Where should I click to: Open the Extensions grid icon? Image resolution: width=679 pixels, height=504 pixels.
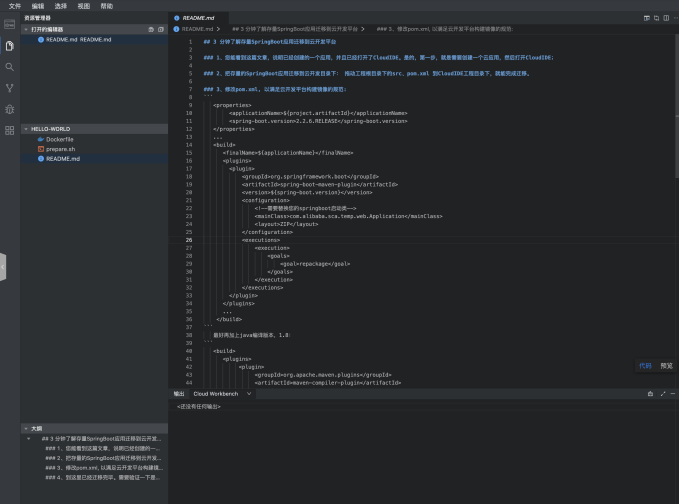pyautogui.click(x=10, y=130)
